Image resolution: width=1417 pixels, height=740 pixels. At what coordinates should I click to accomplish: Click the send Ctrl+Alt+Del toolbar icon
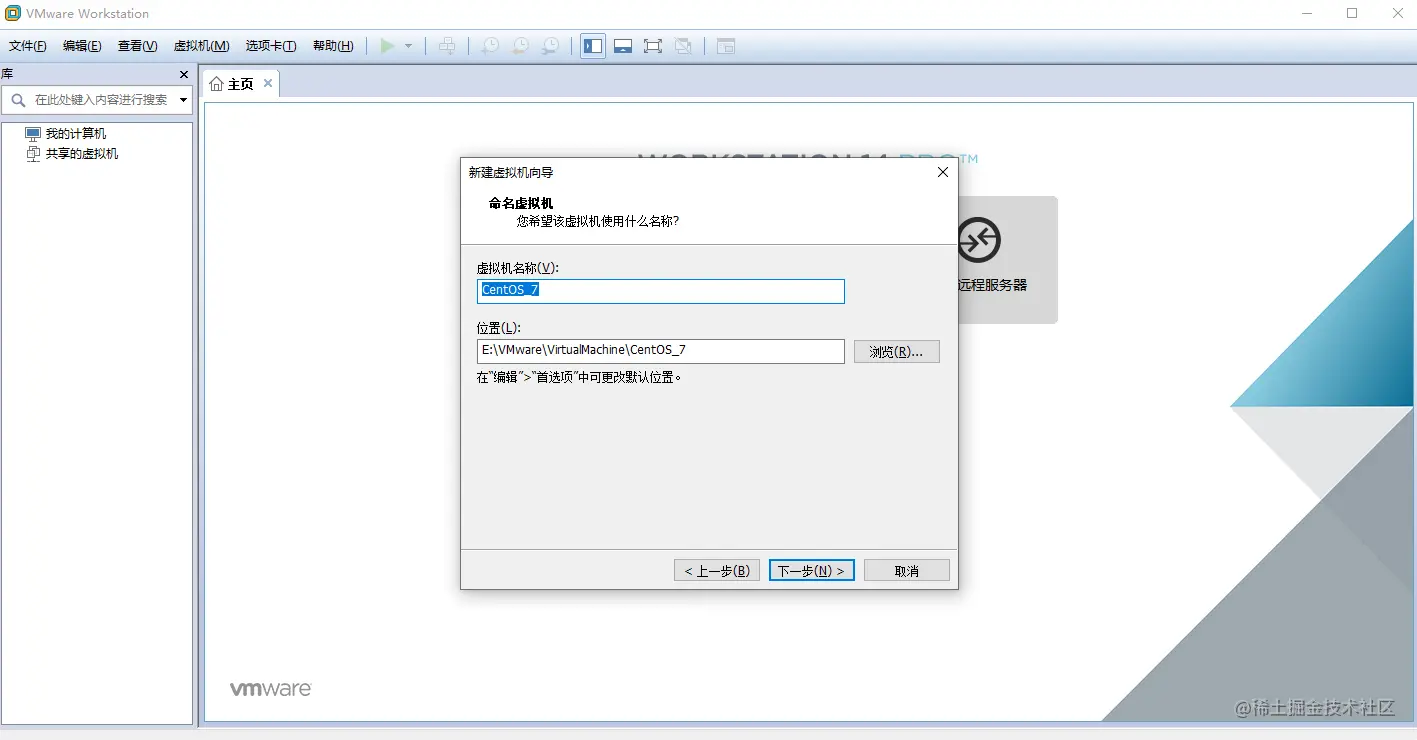[447, 46]
